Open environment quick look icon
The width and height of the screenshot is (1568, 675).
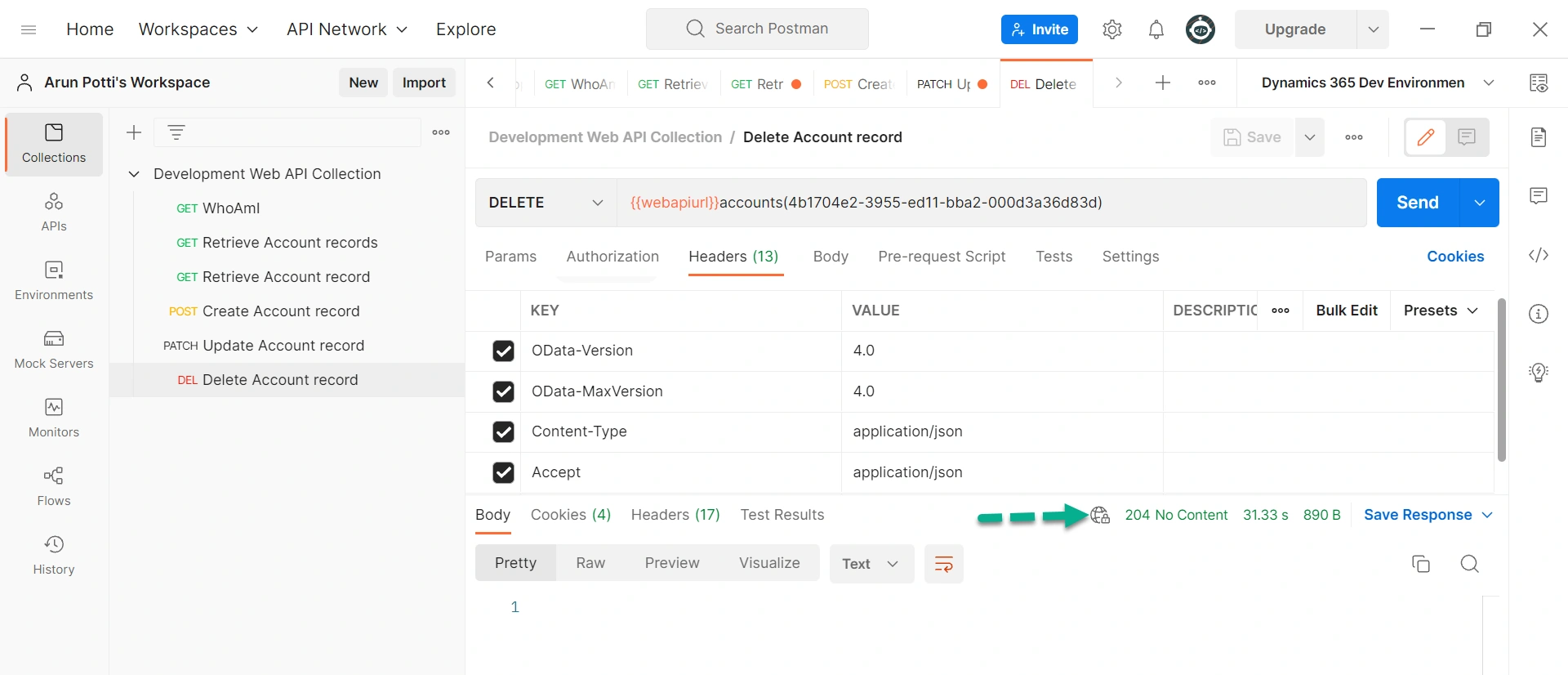[1539, 83]
